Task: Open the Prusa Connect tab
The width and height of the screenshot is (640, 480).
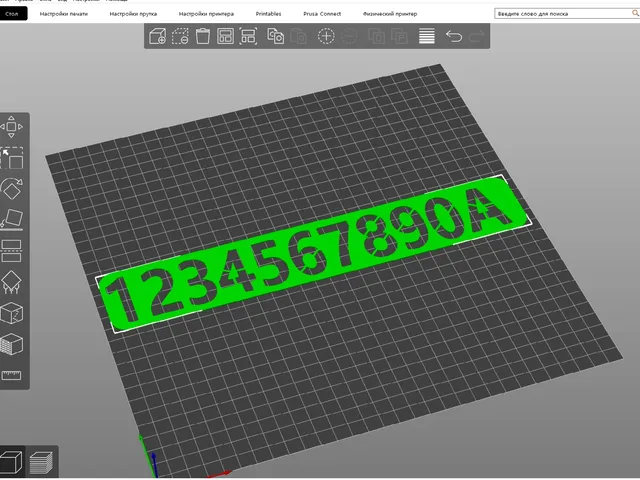Action: [322, 13]
